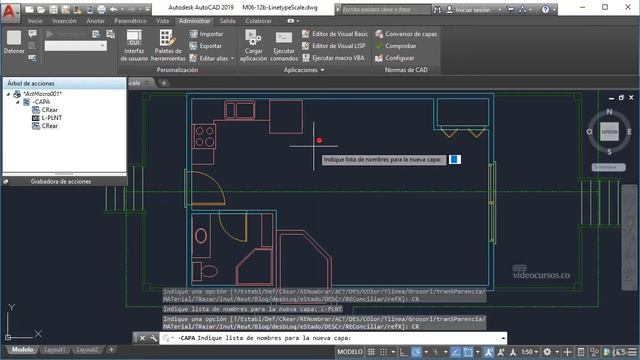Toggle ortho mode in status bar
Screen dimensions: 640x360
pyautogui.click(x=404, y=352)
